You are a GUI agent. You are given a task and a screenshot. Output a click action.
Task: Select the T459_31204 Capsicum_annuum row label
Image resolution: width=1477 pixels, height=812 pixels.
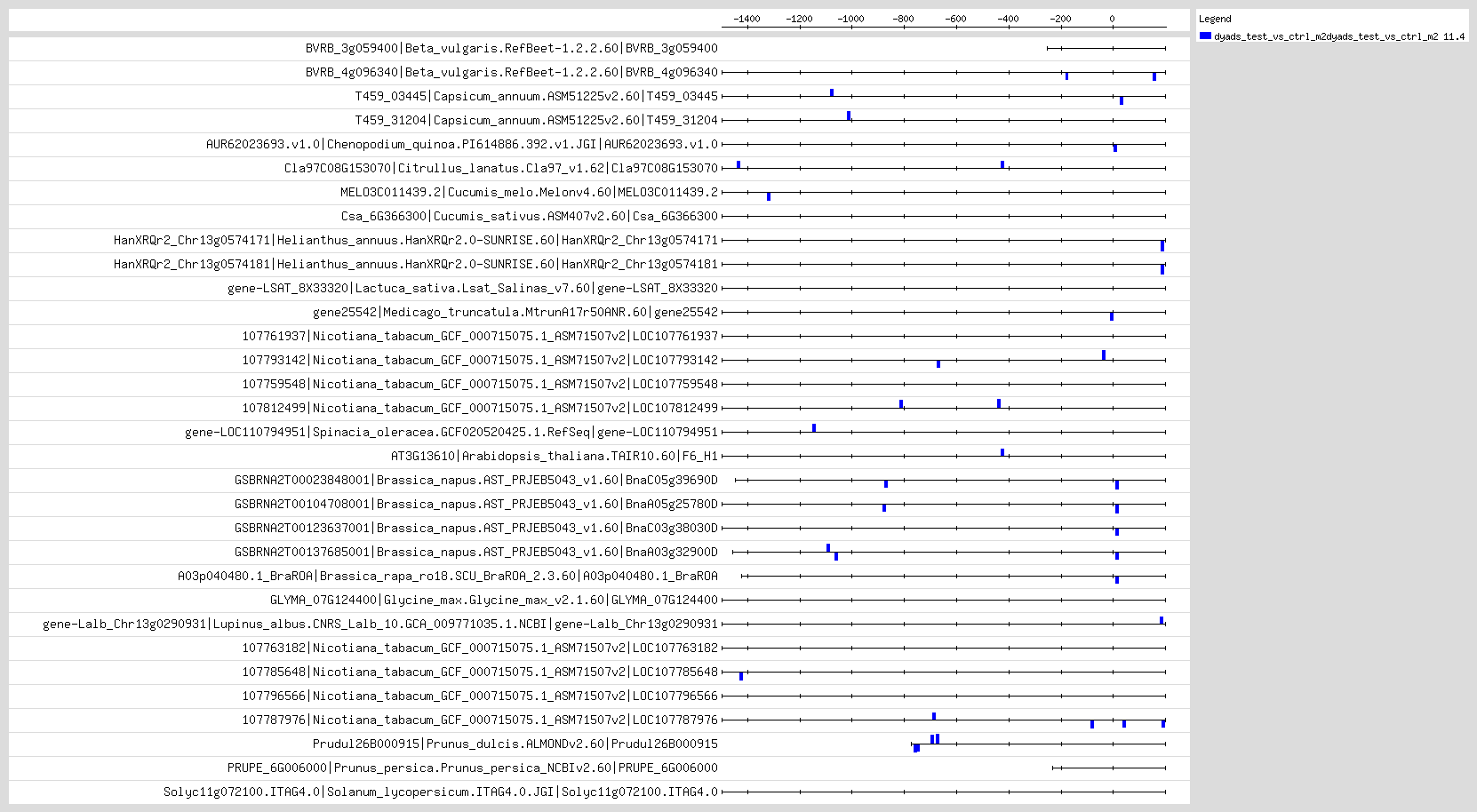coord(537,120)
